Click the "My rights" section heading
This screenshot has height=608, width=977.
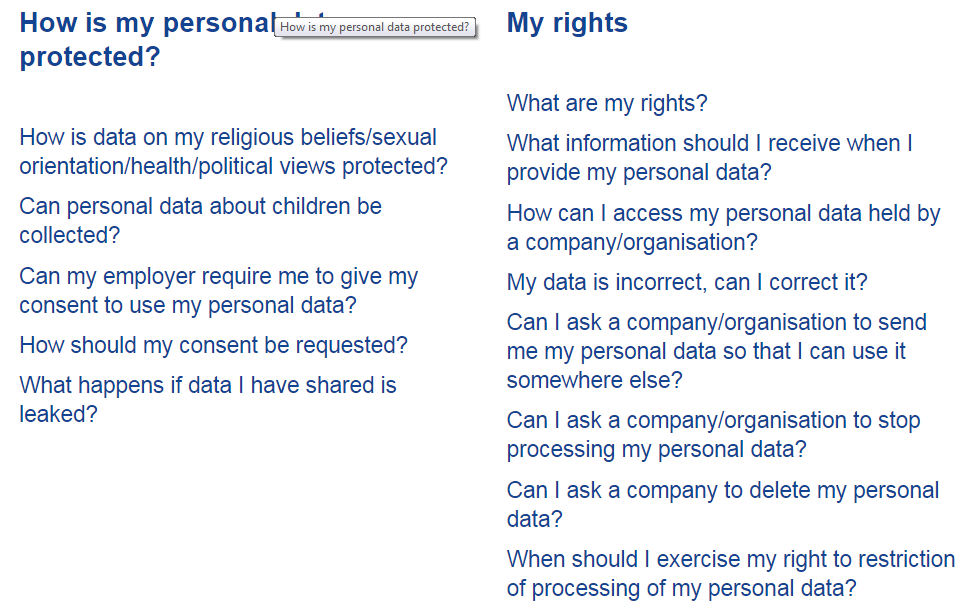click(567, 23)
